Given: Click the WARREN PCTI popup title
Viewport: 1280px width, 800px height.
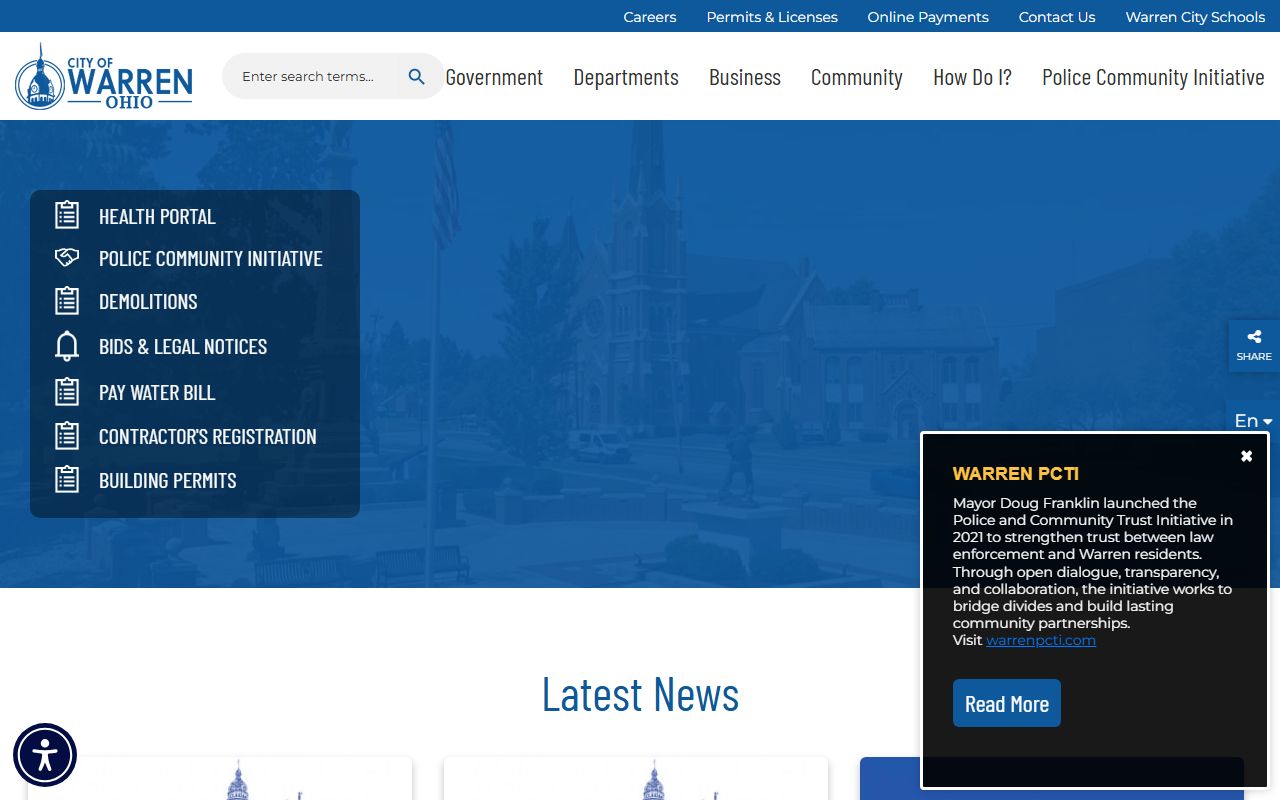Looking at the screenshot, I should click(1016, 474).
